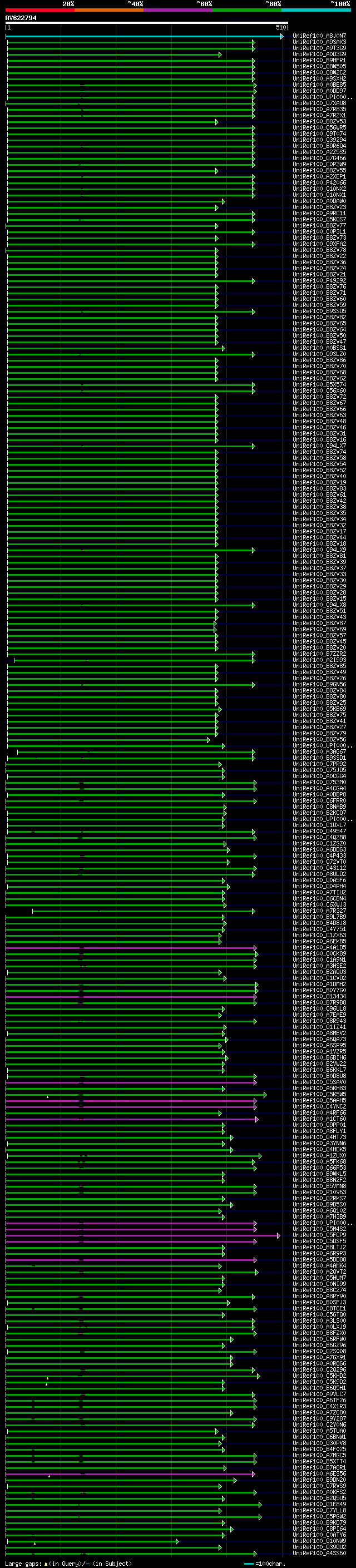This screenshot has height=1568, width=356.
Task: Open hit UniRef100_B9HFR1
Action: (x=319, y=60)
